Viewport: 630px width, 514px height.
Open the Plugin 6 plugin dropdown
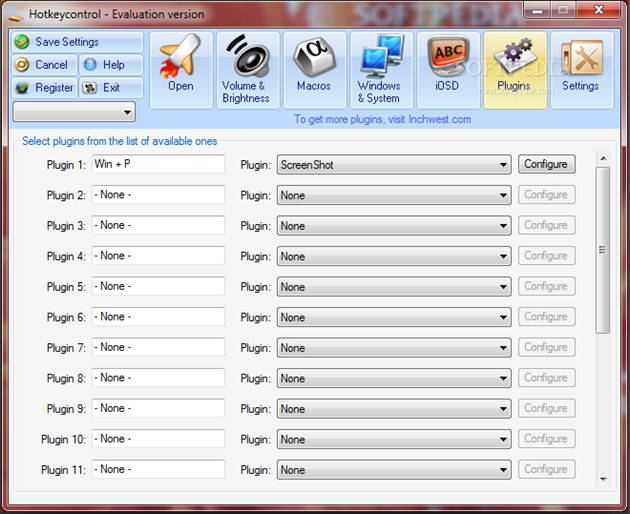click(x=394, y=317)
